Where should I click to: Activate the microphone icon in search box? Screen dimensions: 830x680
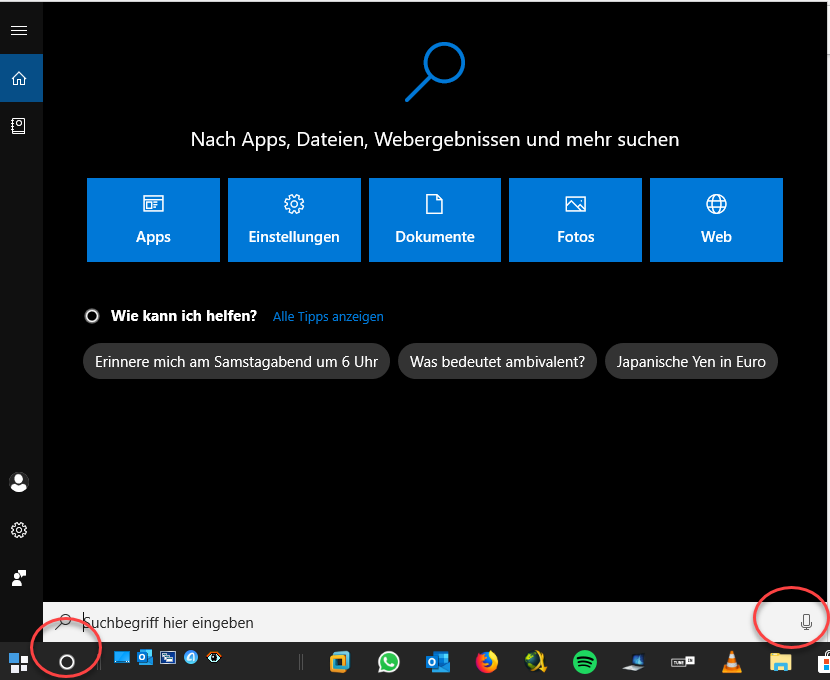click(806, 622)
